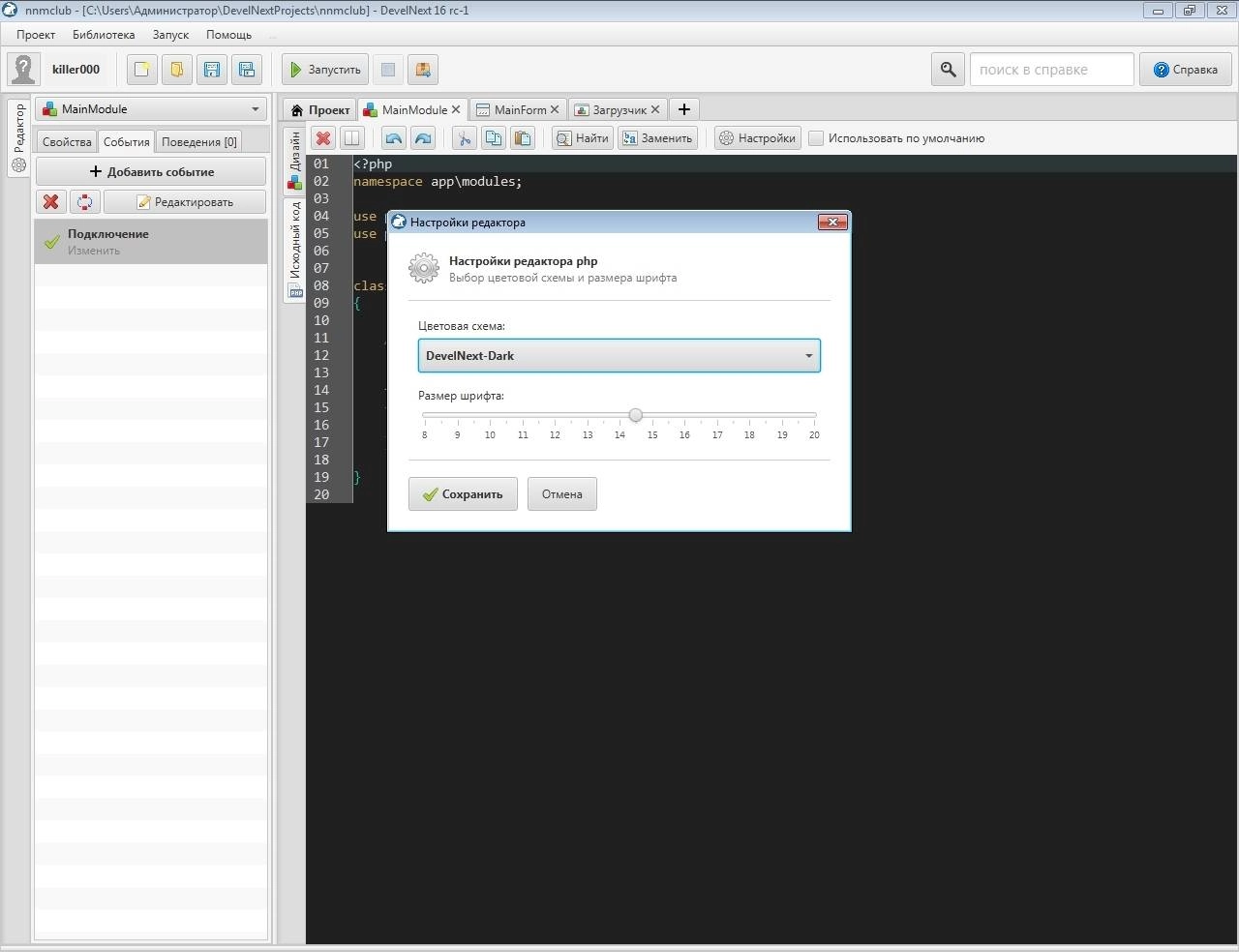Image resolution: width=1239 pixels, height=952 pixels.
Task: Open the Помощь menu
Action: point(228,34)
